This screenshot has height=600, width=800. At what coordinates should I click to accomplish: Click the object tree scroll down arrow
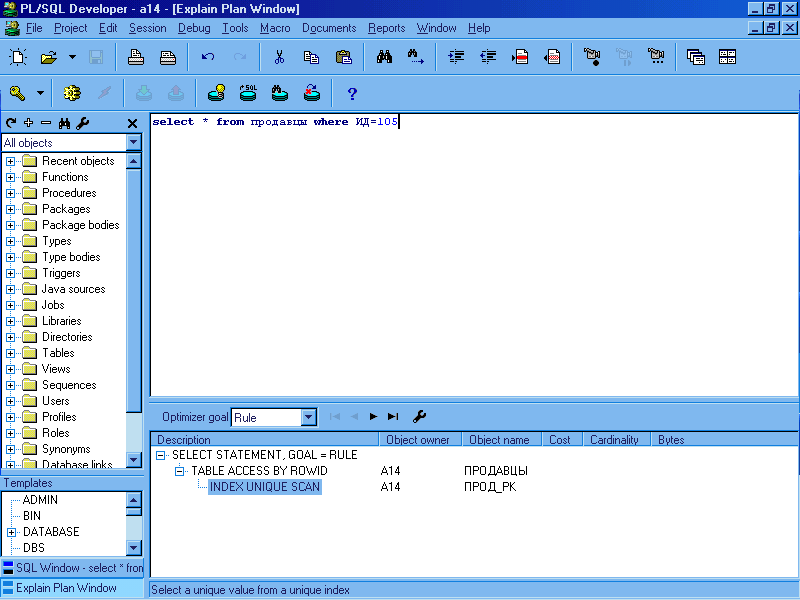134,460
